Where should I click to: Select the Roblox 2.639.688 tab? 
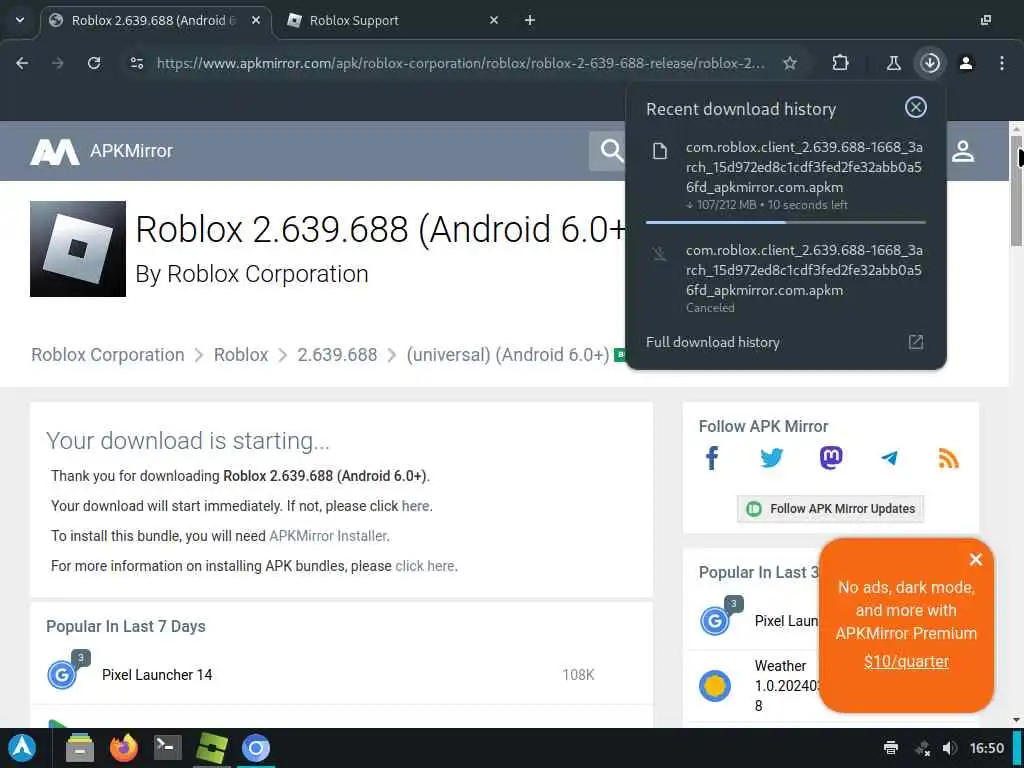pos(155,20)
